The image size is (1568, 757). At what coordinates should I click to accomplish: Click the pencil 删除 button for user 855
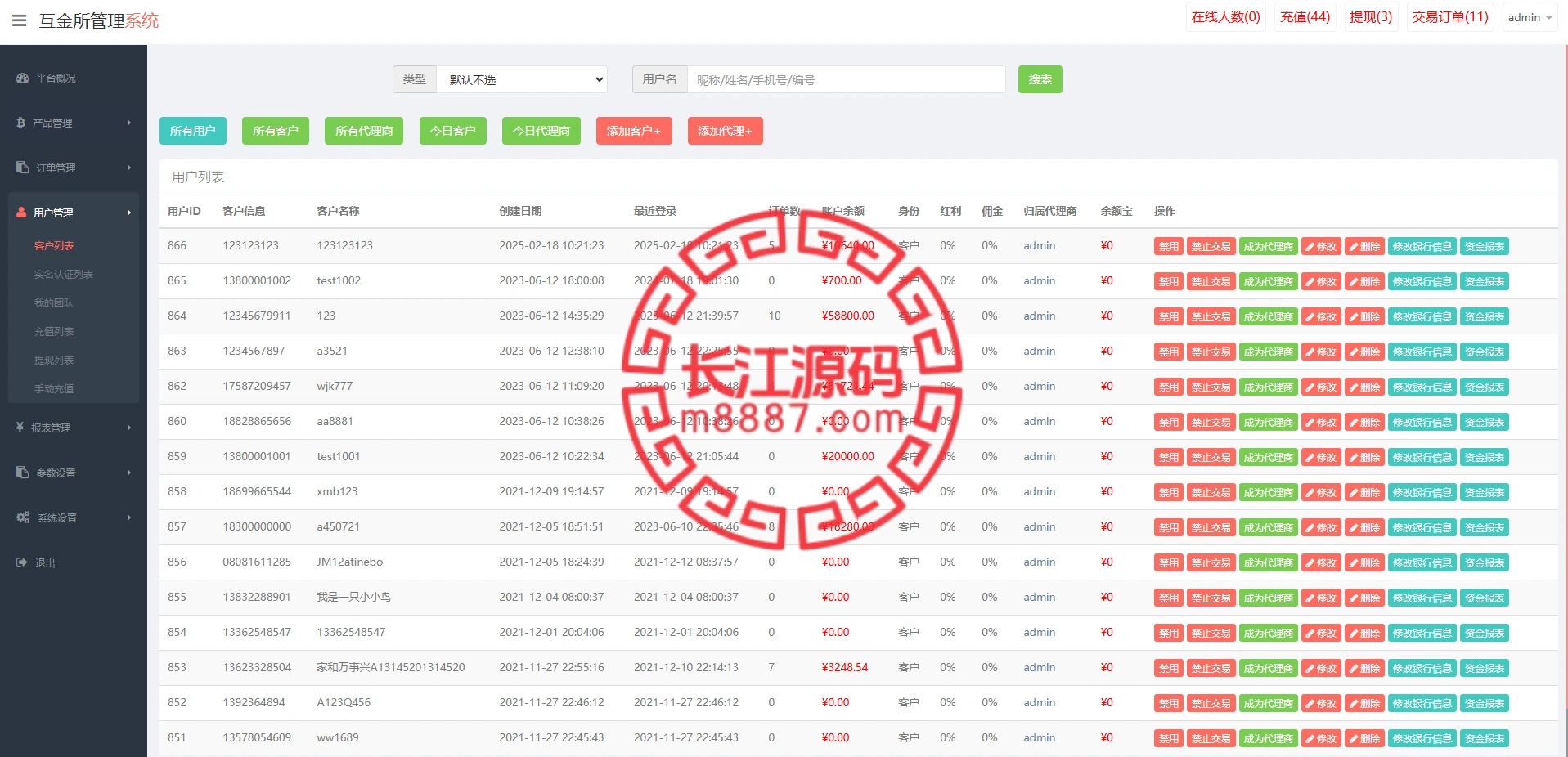(1364, 598)
